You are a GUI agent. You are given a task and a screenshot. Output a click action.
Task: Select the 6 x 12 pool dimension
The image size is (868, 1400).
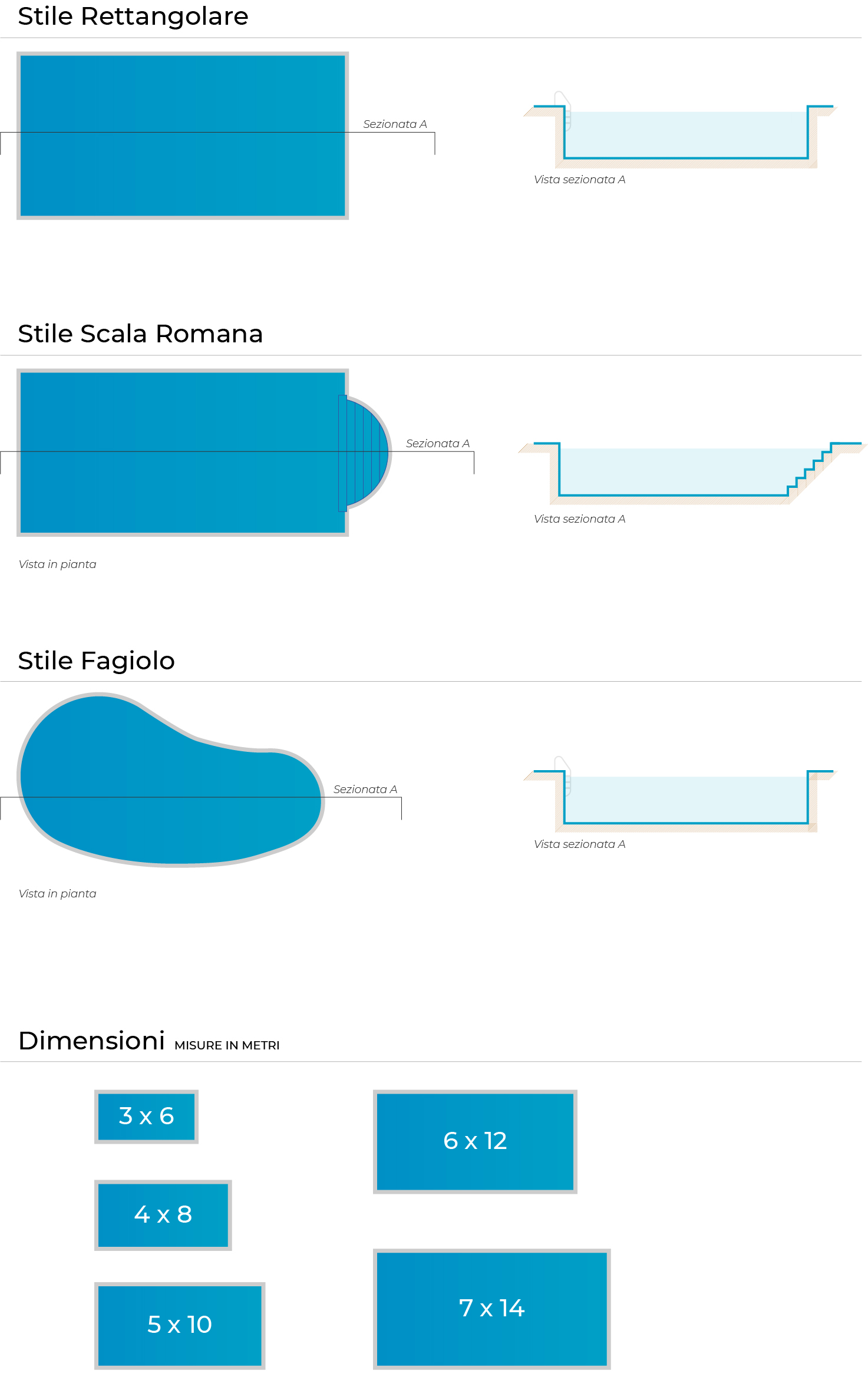coord(475,1141)
